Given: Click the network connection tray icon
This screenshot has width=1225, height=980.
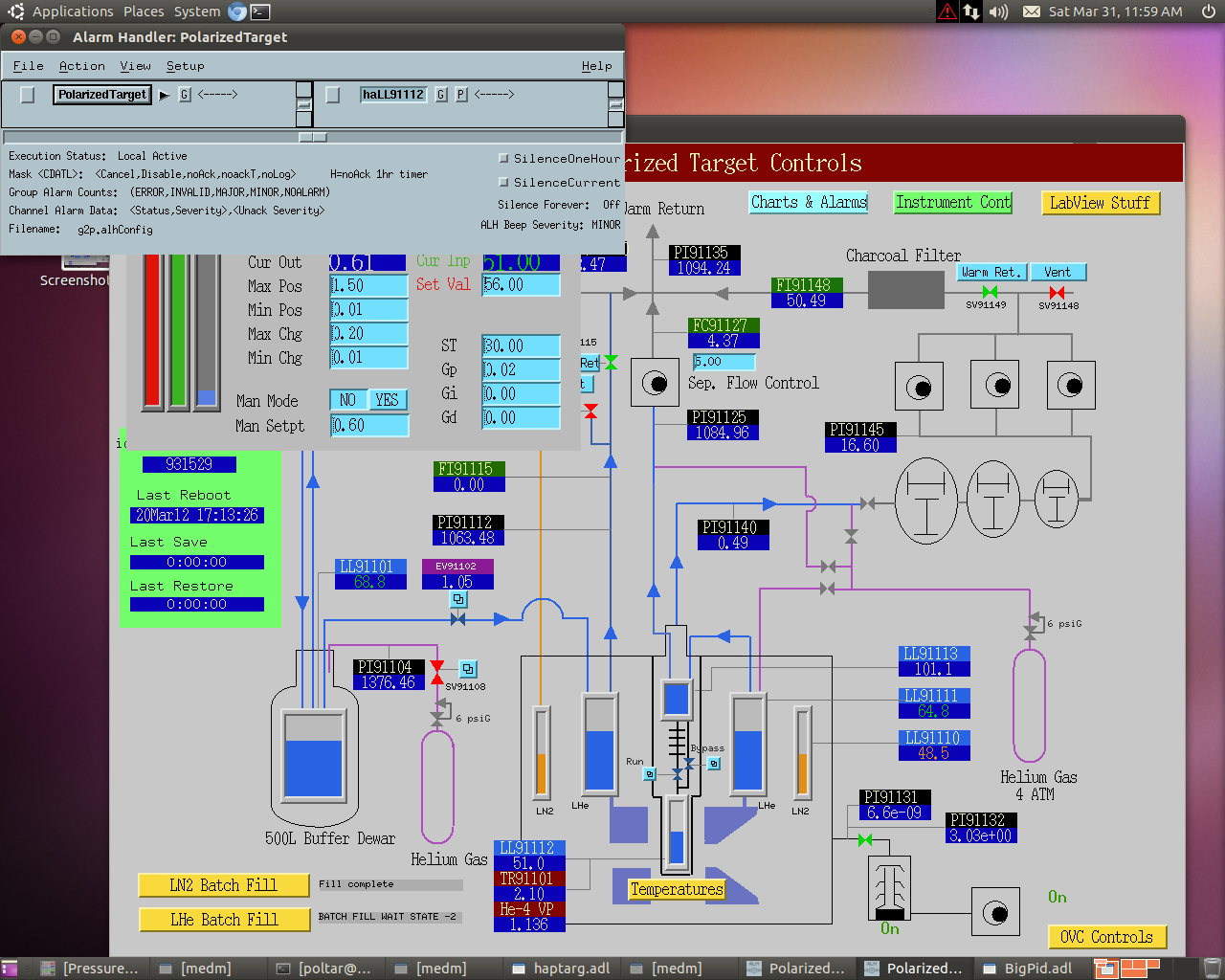Looking at the screenshot, I should pyautogui.click(x=972, y=11).
